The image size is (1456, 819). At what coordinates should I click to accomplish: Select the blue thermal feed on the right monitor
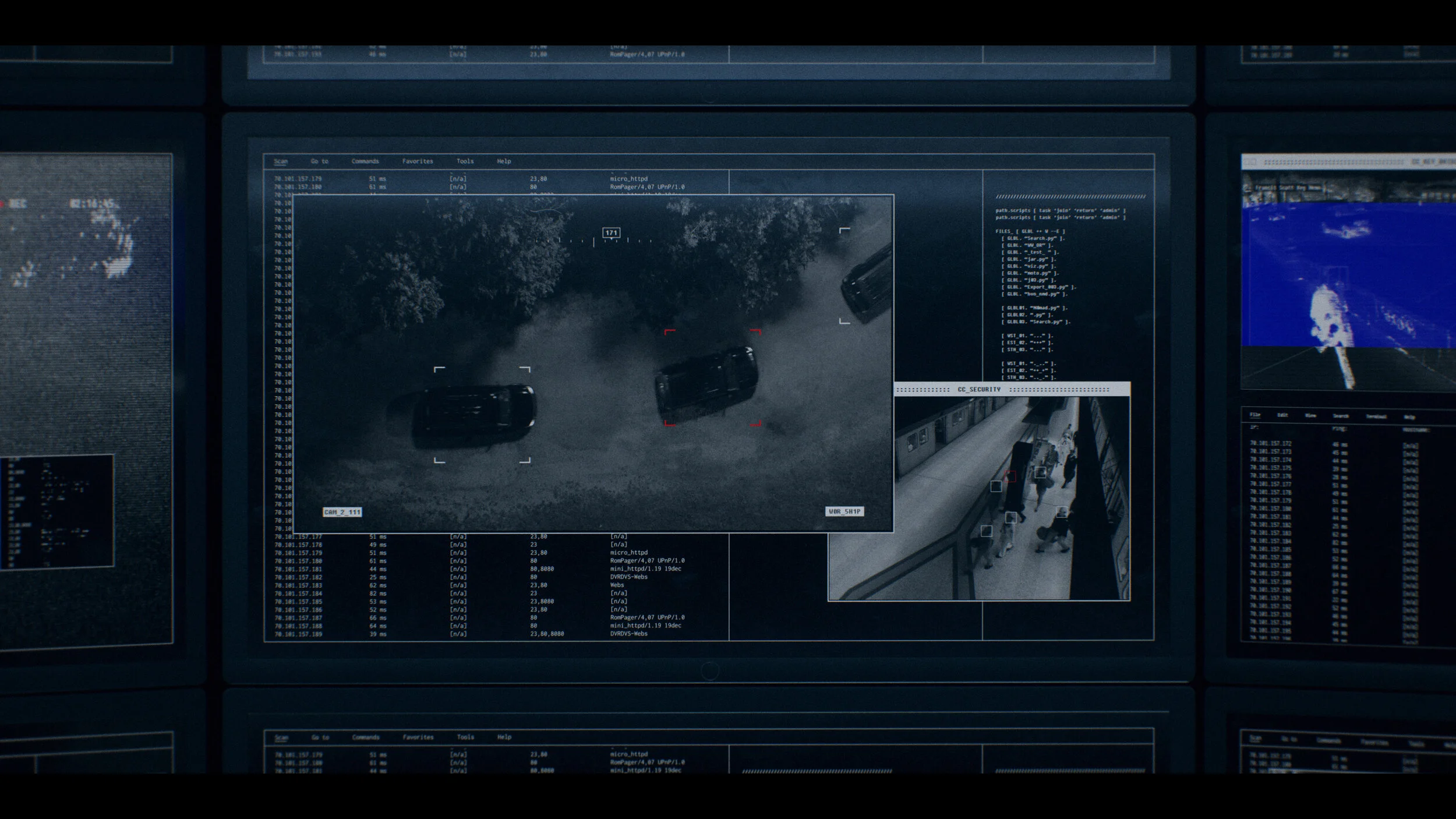pos(1348,280)
